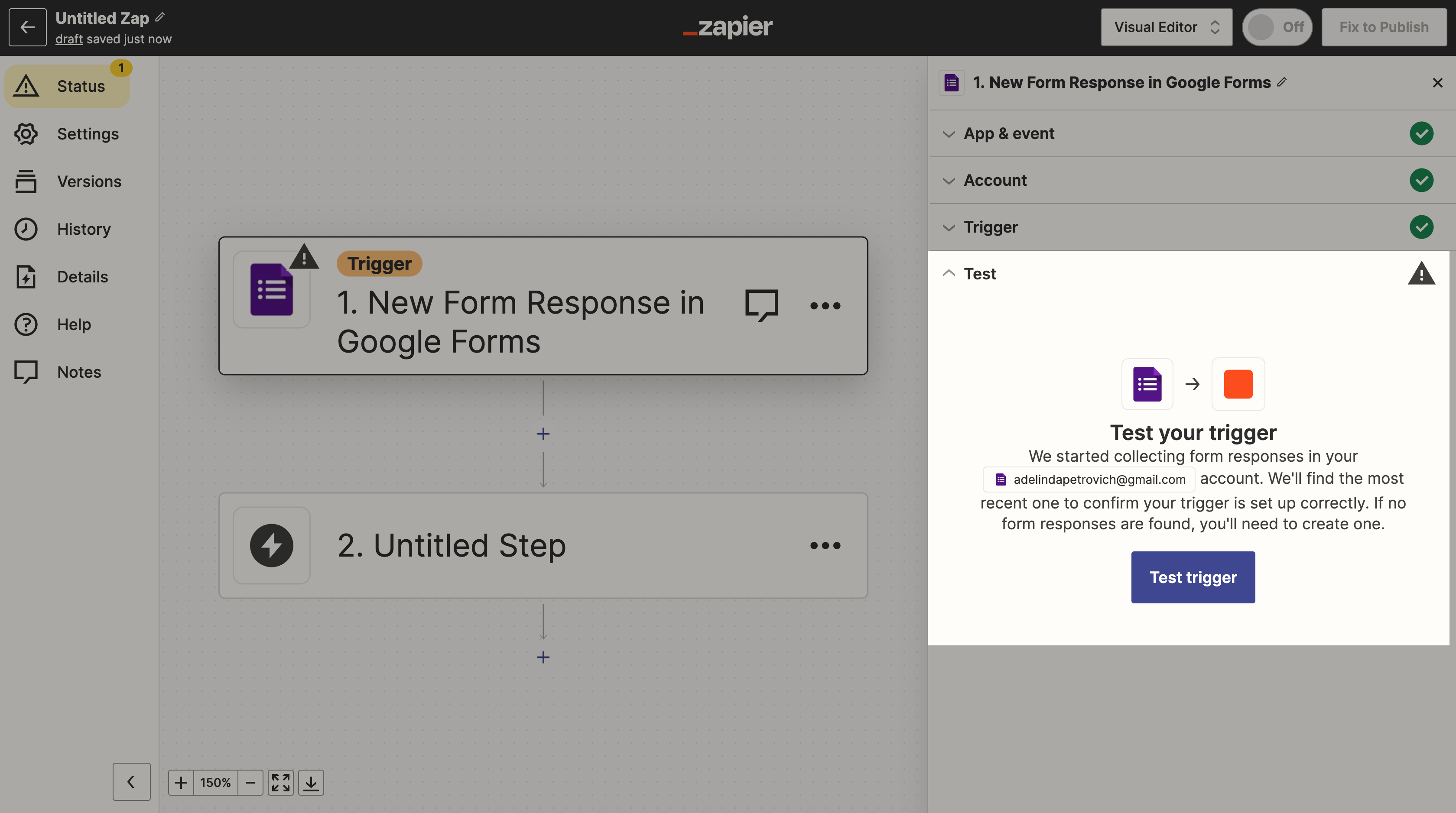Screen dimensions: 1456x813
Task: Click the orange Zapier square tile
Action: [x=1238, y=384]
